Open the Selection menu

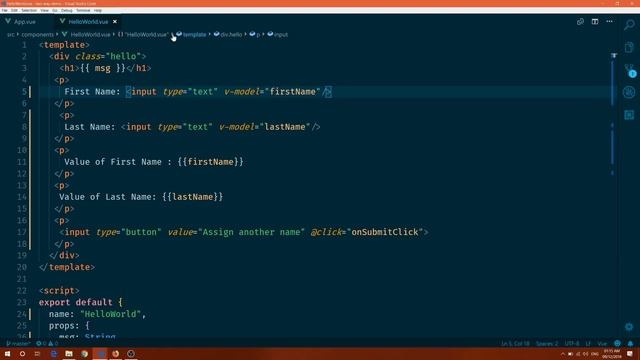[x=29, y=10]
